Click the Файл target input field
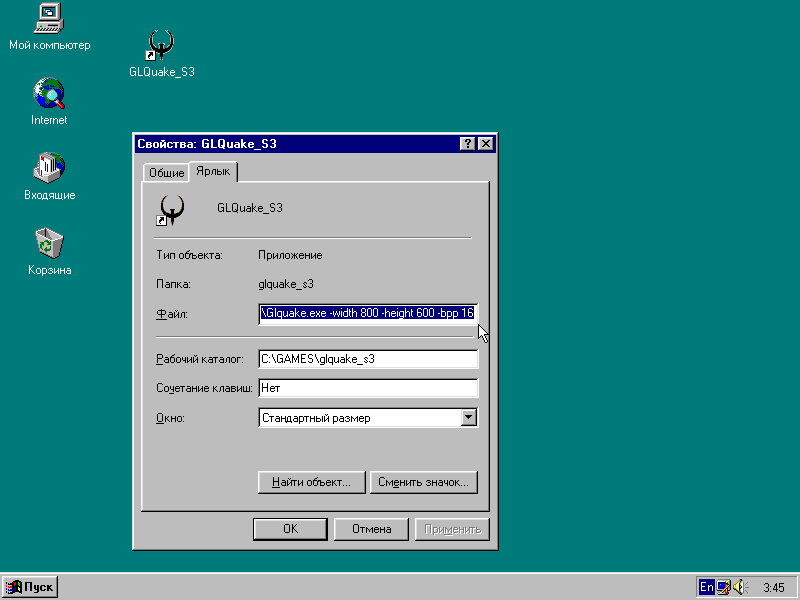This screenshot has height=600, width=800. pos(368,313)
